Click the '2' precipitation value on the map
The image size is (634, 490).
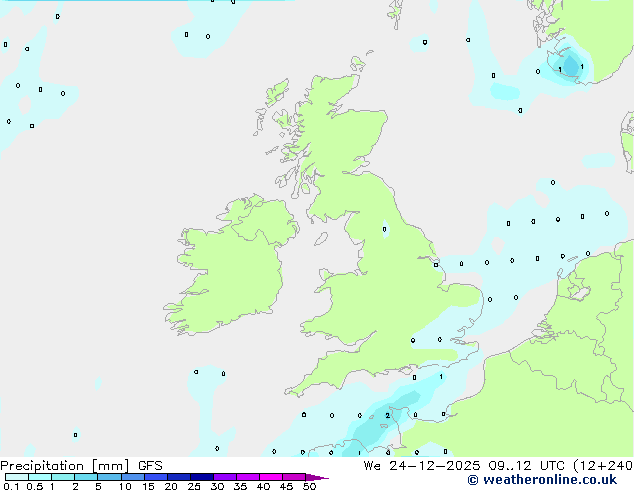[387, 416]
